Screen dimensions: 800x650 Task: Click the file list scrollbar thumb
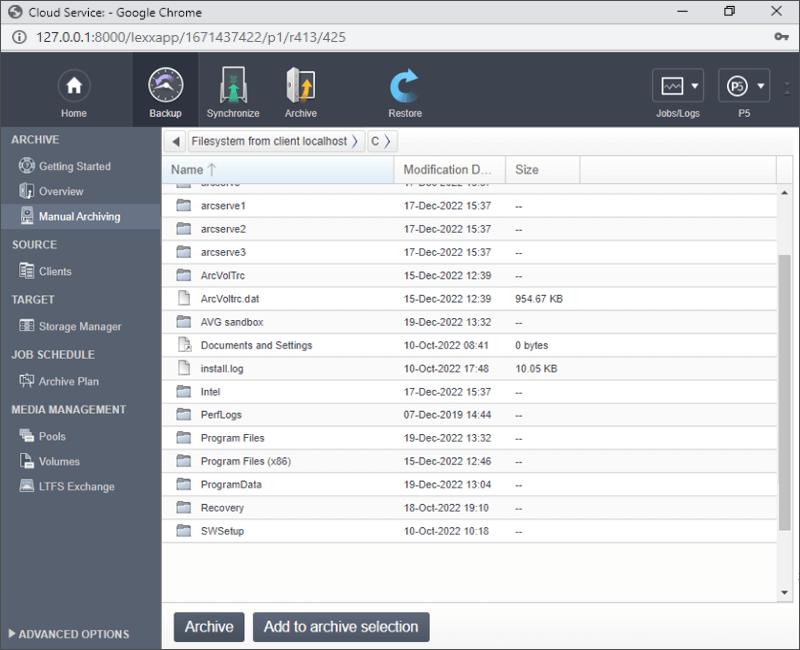pyautogui.click(x=784, y=392)
